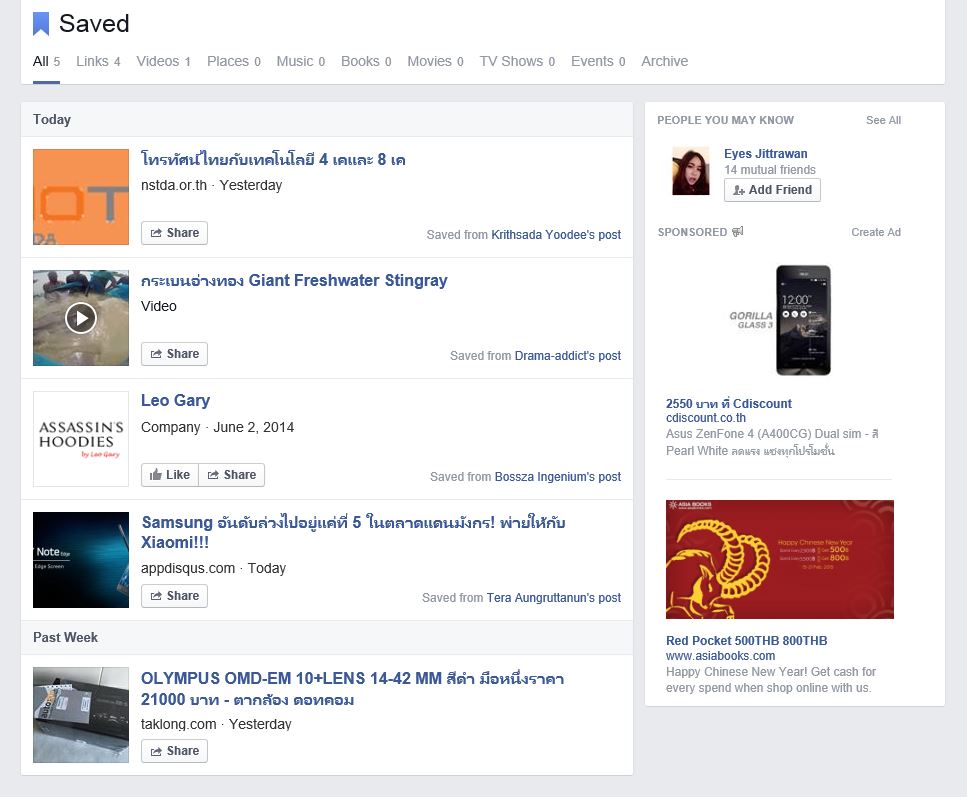Play the Giant Freshwater Stingray video

(x=81, y=318)
